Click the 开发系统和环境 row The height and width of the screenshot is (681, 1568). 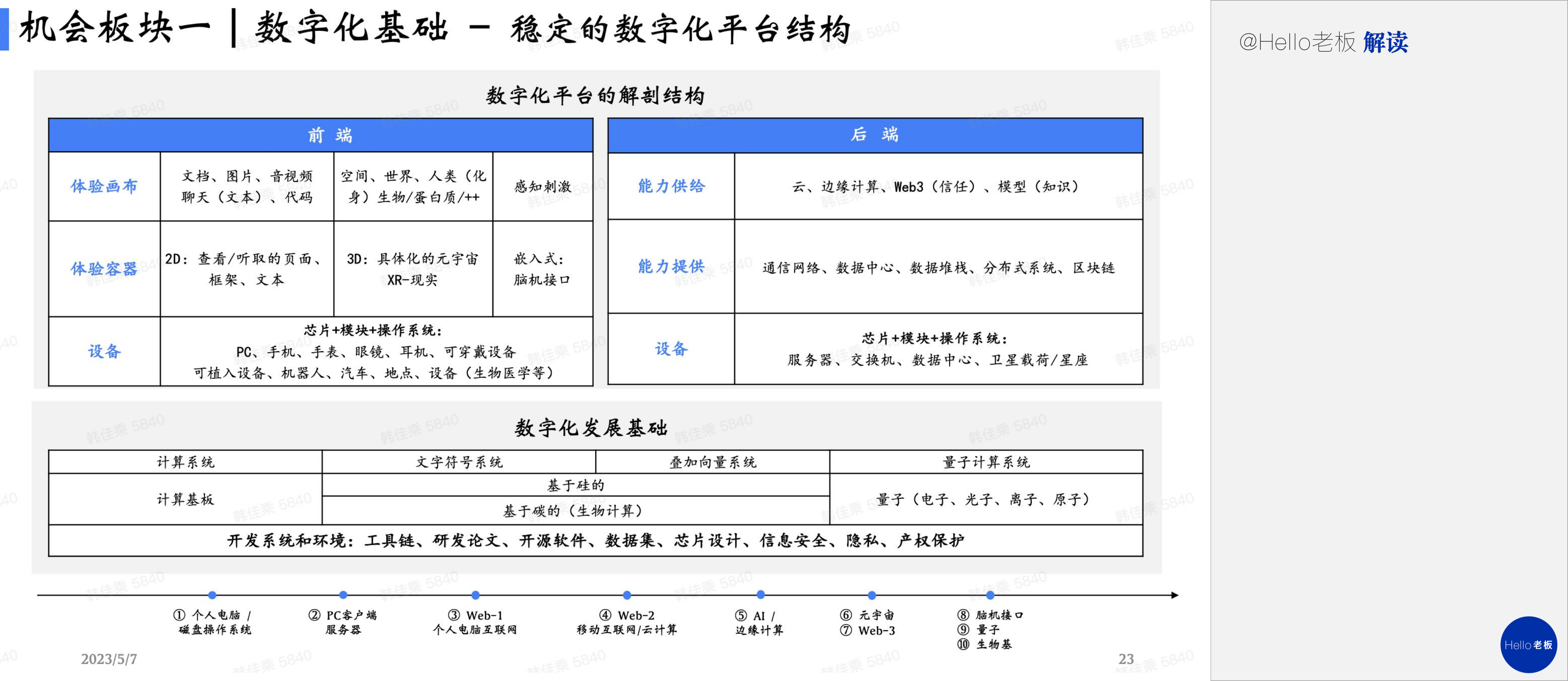click(596, 540)
